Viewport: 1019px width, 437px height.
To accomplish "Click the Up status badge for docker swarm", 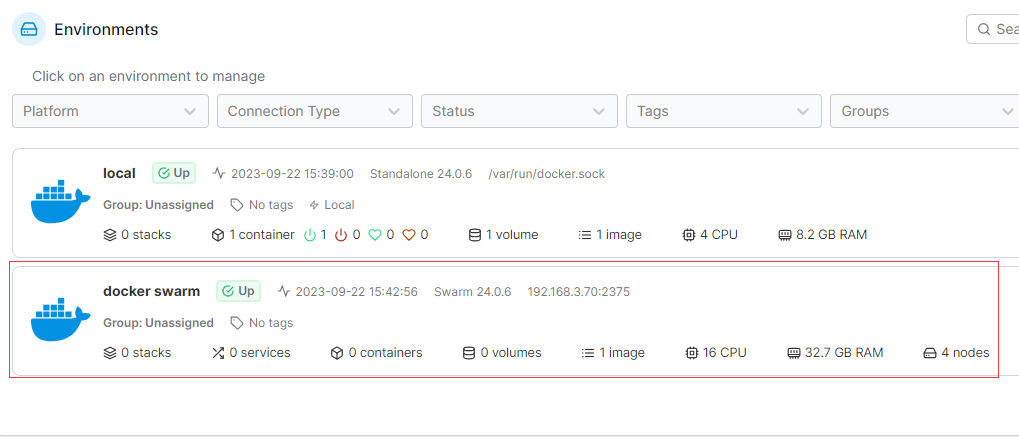I will [238, 291].
